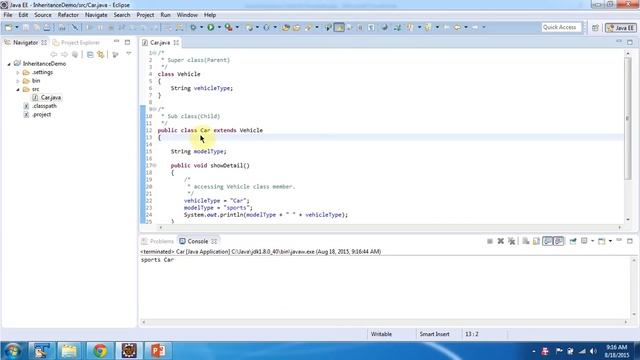Click the Quick Access search field
The width and height of the screenshot is (640, 360).
pos(560,27)
